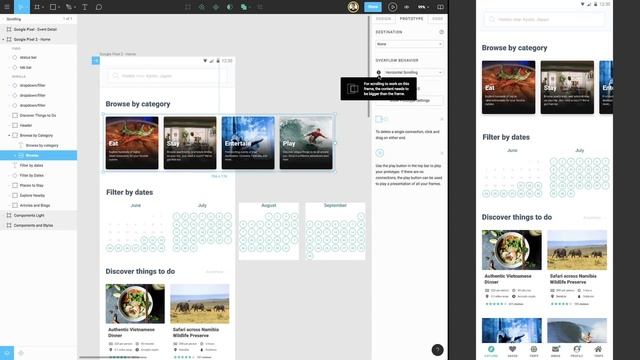The image size is (640, 360).
Task: Open frame tool options arrow
Action: (x=43, y=7)
